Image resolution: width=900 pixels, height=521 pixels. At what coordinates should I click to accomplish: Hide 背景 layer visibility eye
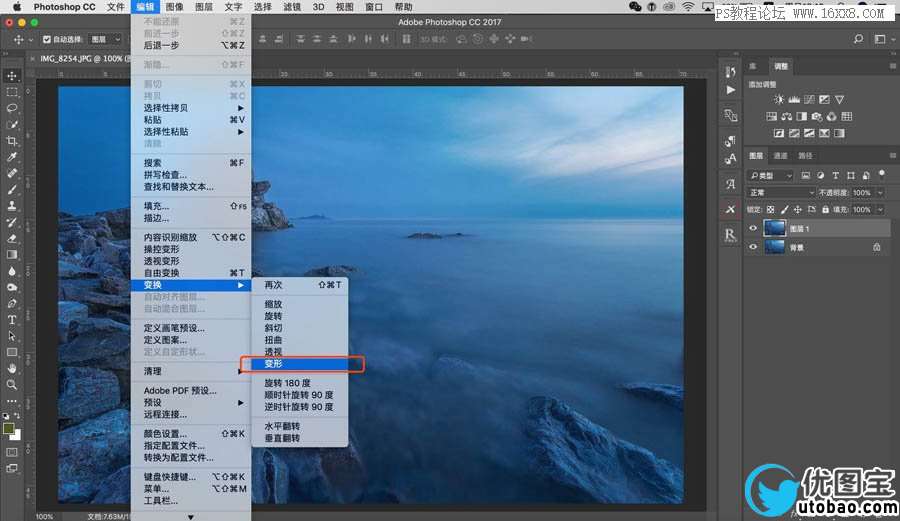tap(753, 247)
